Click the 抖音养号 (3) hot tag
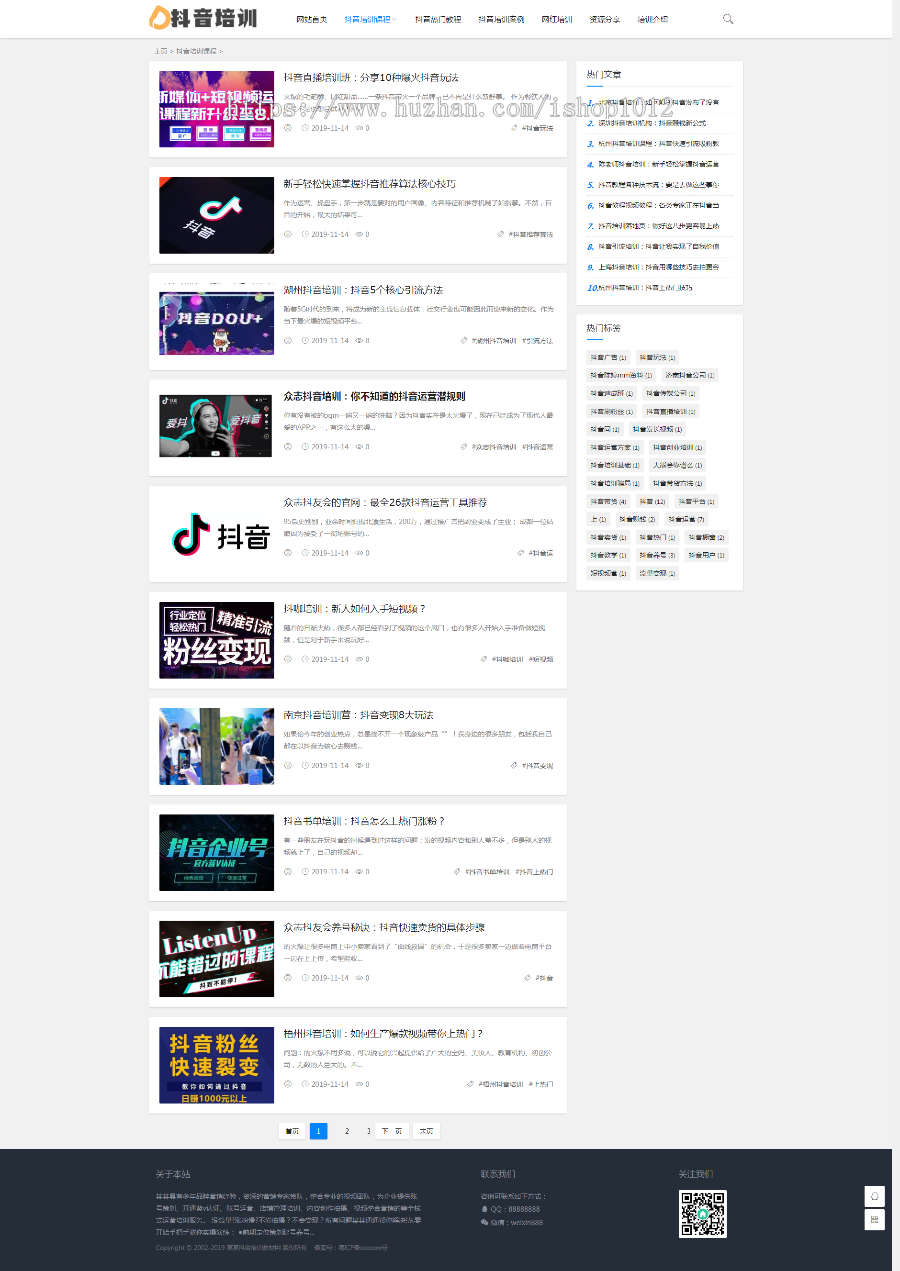The width and height of the screenshot is (900, 1271). 657,555
